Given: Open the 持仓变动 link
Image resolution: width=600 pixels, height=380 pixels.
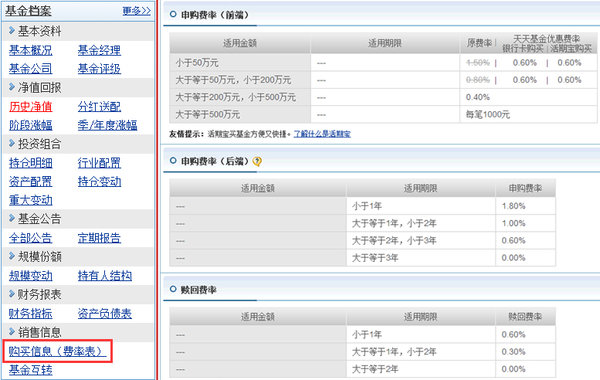Looking at the screenshot, I should pos(99,181).
